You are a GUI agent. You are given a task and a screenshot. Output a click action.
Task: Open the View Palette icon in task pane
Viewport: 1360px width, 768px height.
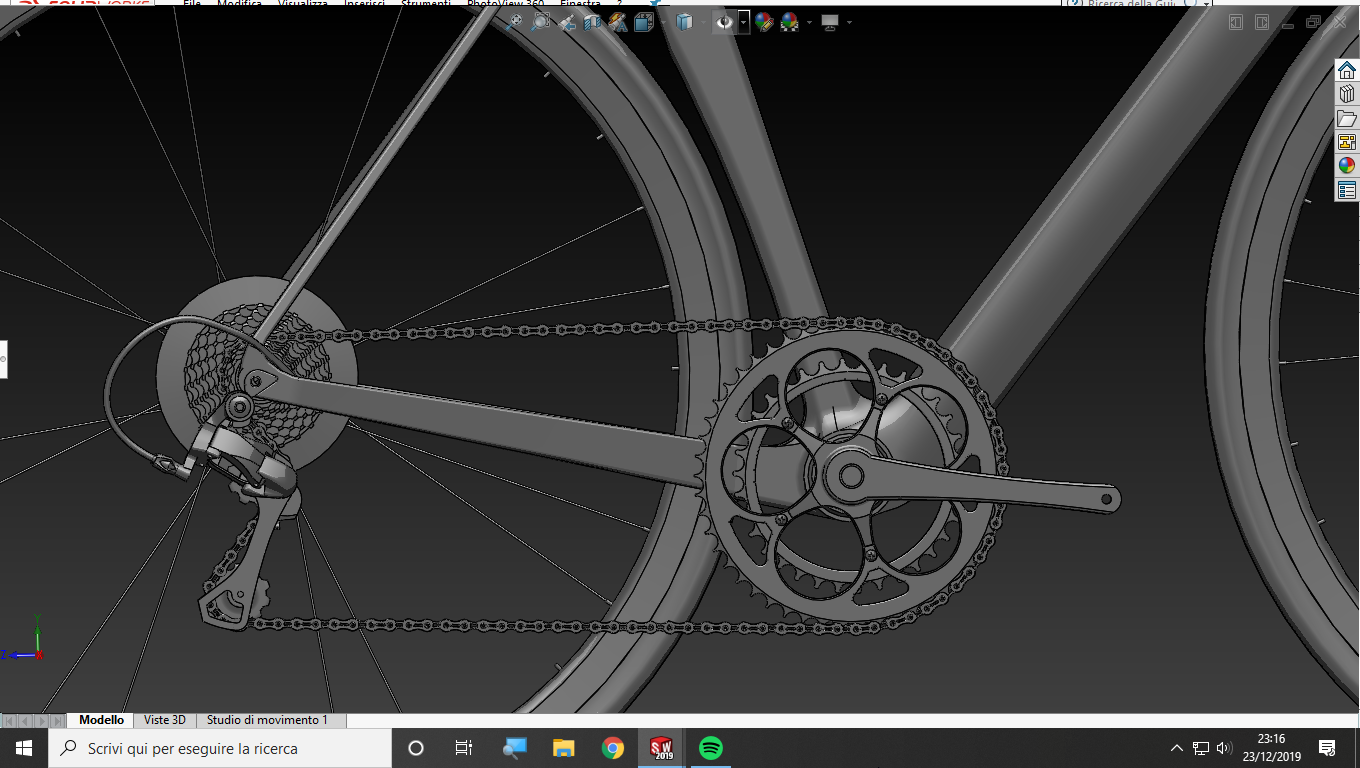1347,142
